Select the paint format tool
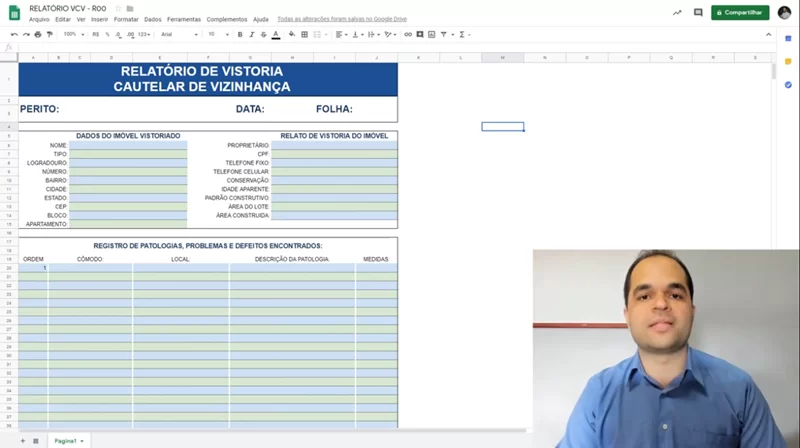The image size is (800, 448). coord(49,35)
